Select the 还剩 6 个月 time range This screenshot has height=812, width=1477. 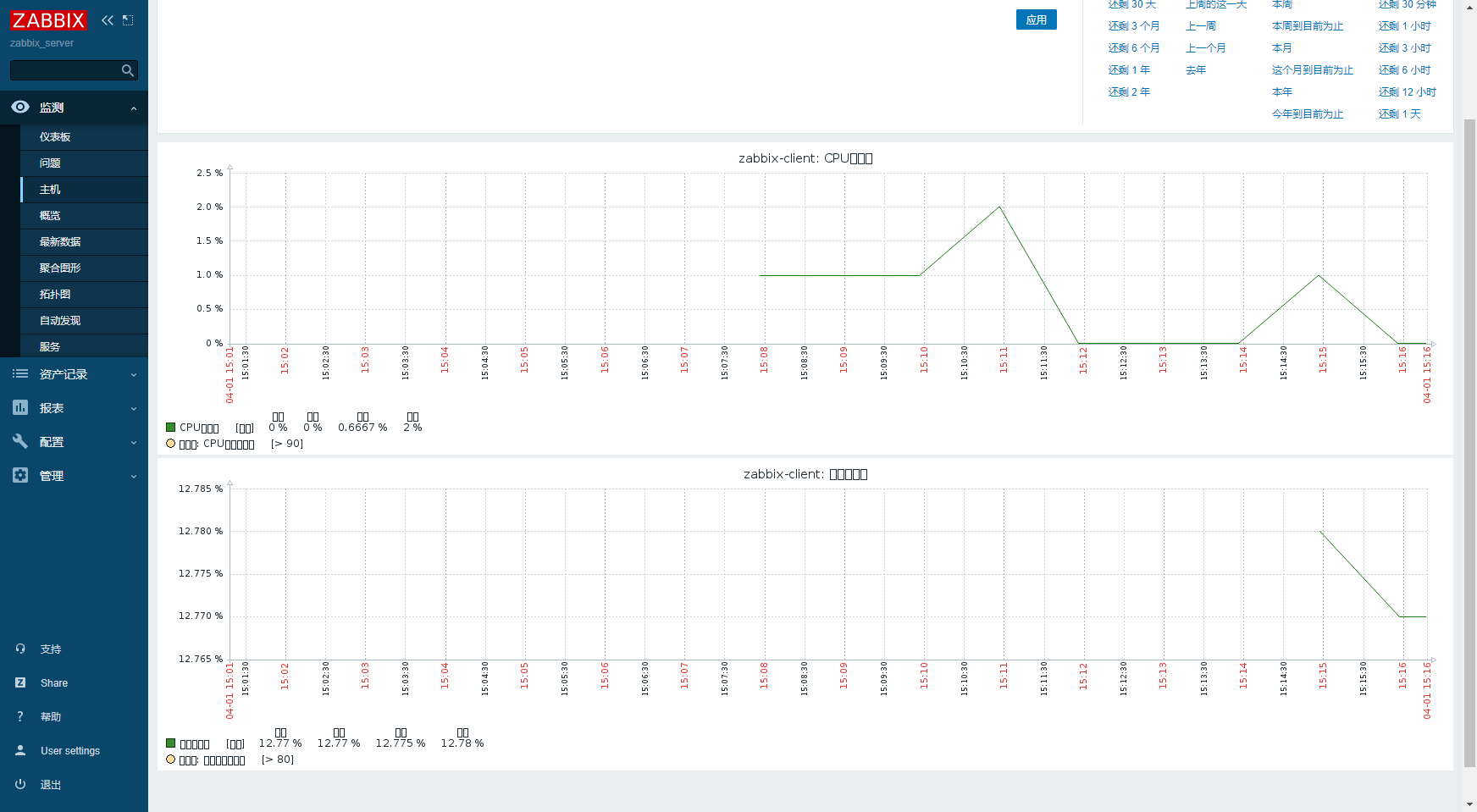(x=1134, y=48)
